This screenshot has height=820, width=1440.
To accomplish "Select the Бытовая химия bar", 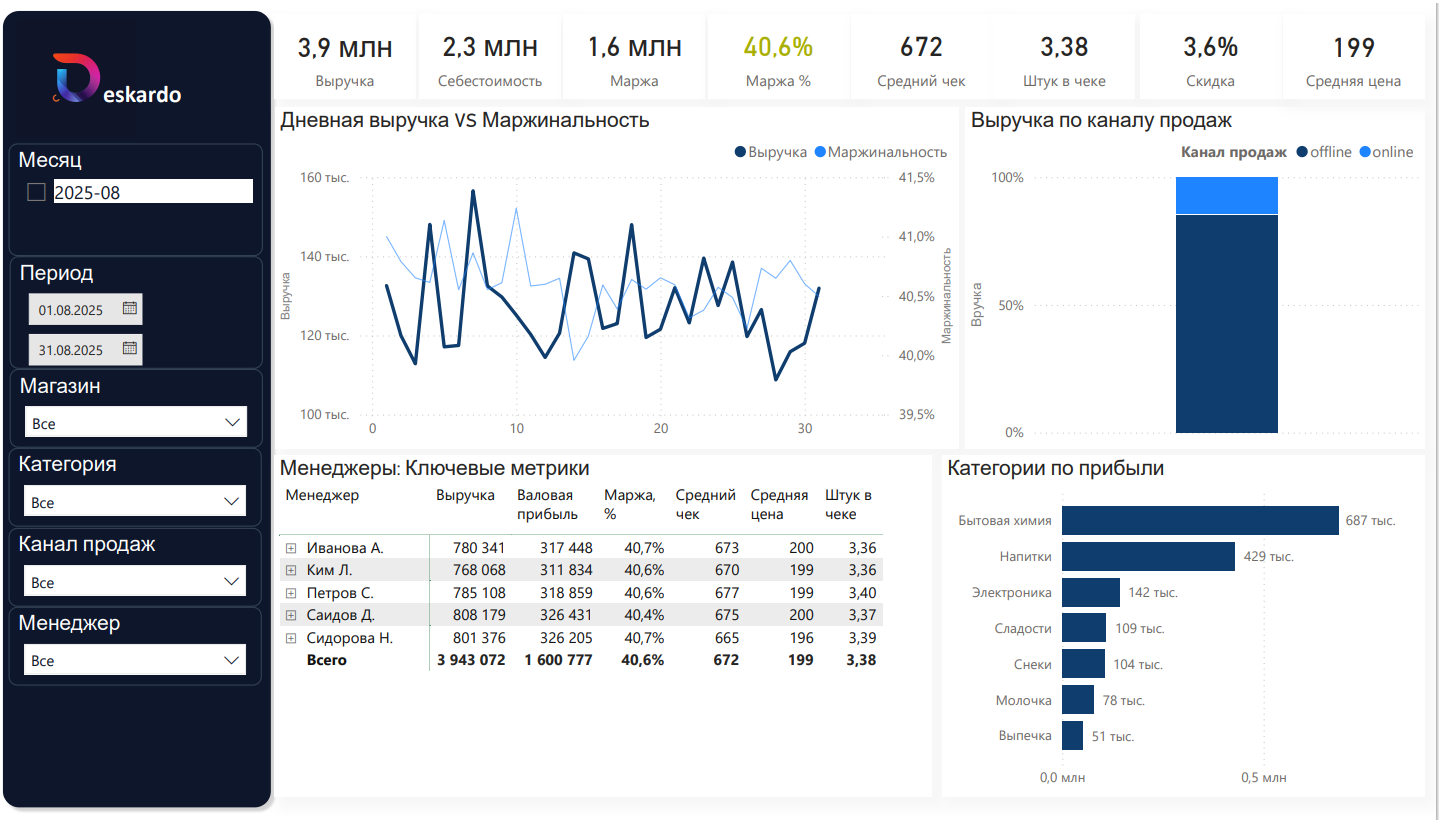I will (1199, 520).
